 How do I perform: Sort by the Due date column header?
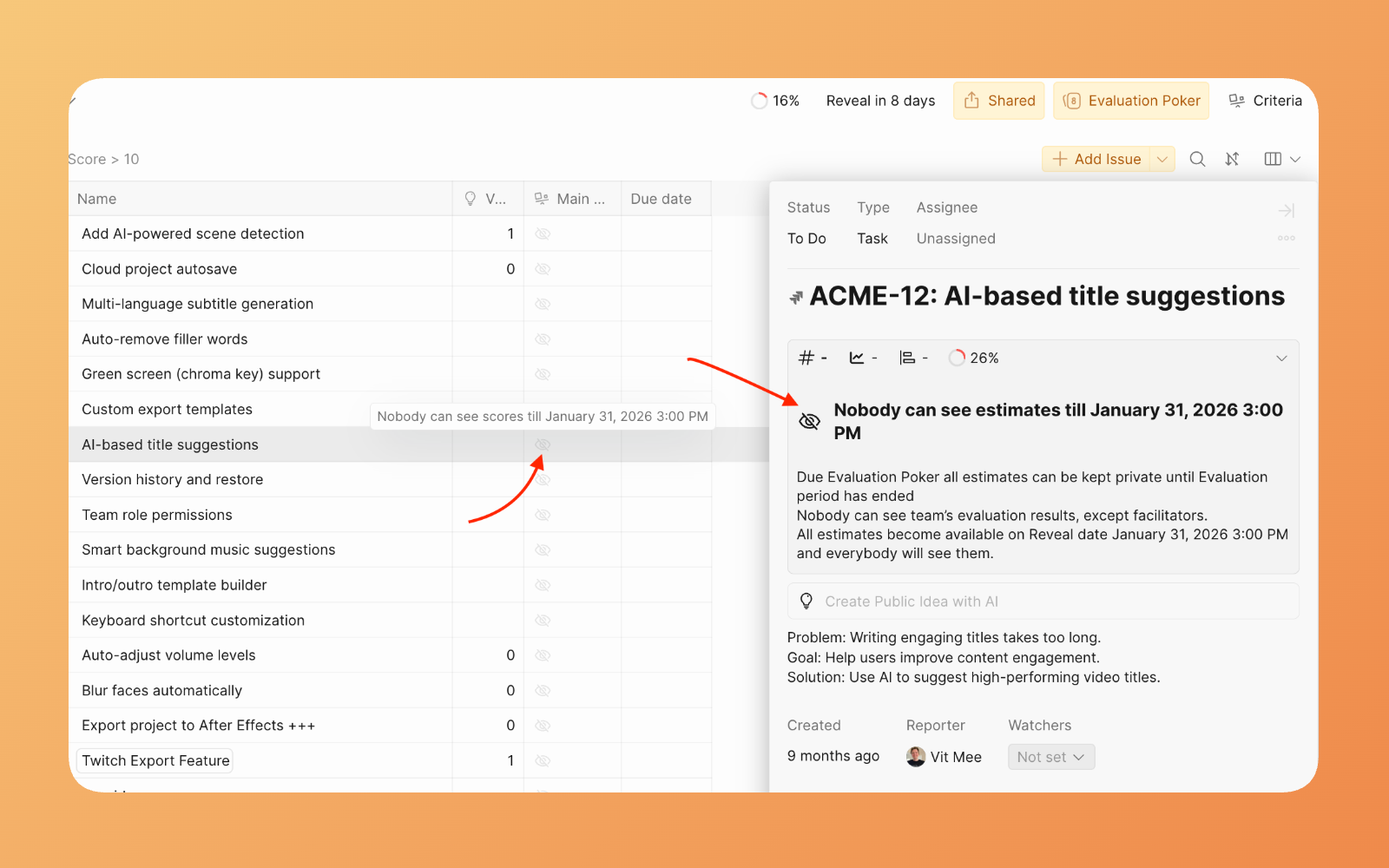(x=661, y=199)
